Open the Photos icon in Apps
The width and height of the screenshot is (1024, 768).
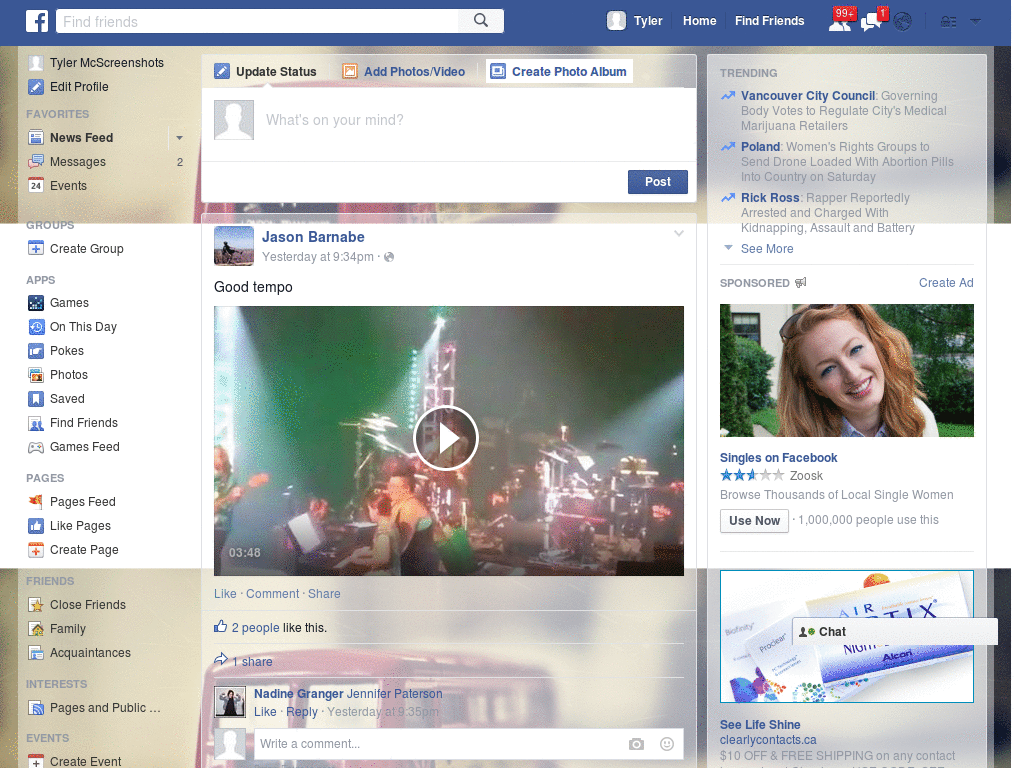[36, 375]
